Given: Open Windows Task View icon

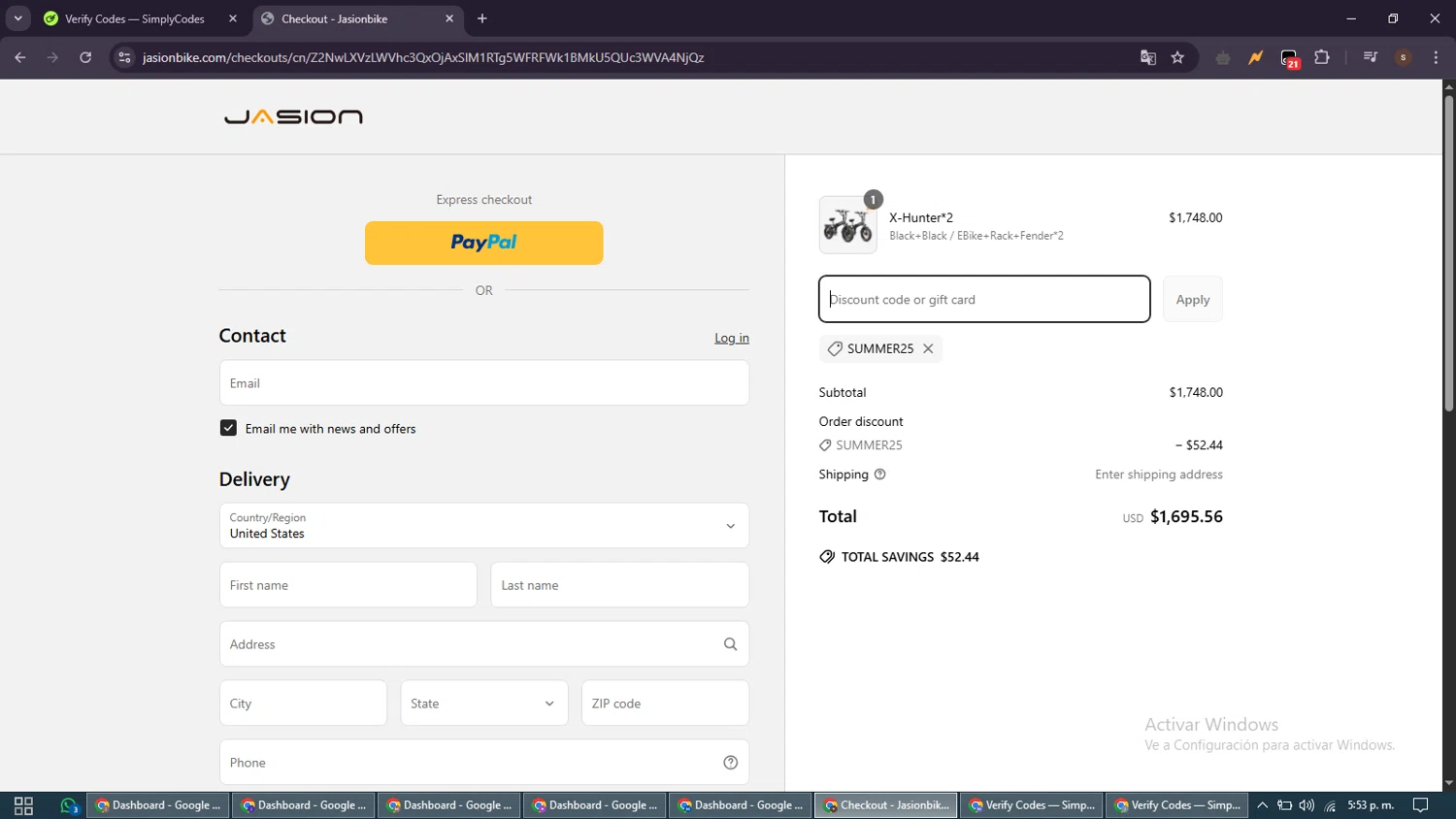Looking at the screenshot, I should 23,805.
